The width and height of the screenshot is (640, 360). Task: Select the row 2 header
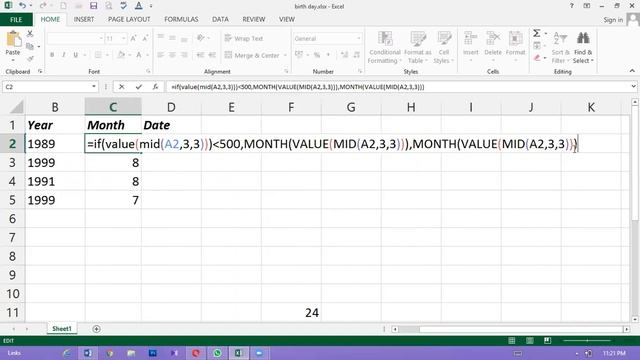click(12, 144)
